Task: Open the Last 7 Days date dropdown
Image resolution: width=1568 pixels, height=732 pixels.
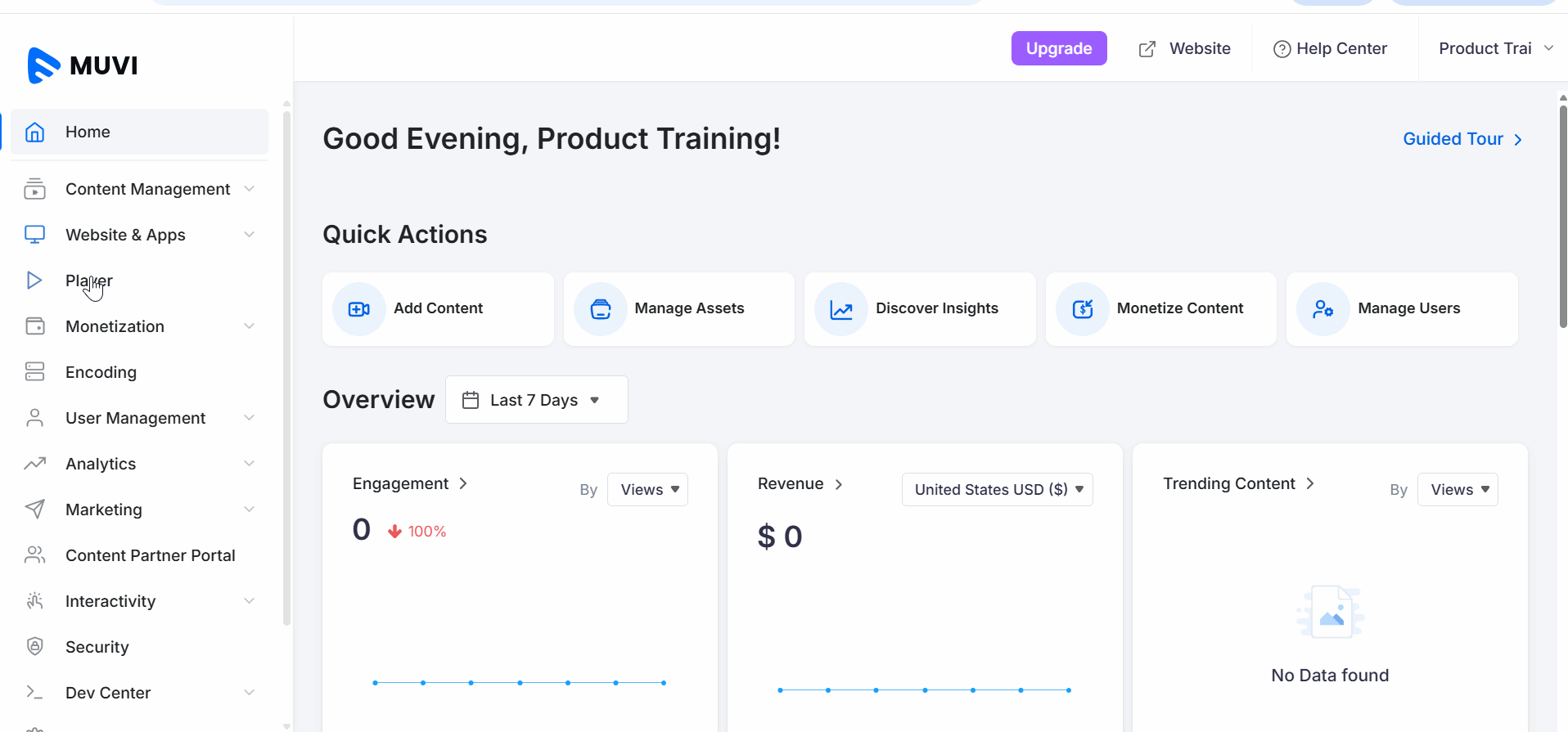Action: click(x=536, y=400)
